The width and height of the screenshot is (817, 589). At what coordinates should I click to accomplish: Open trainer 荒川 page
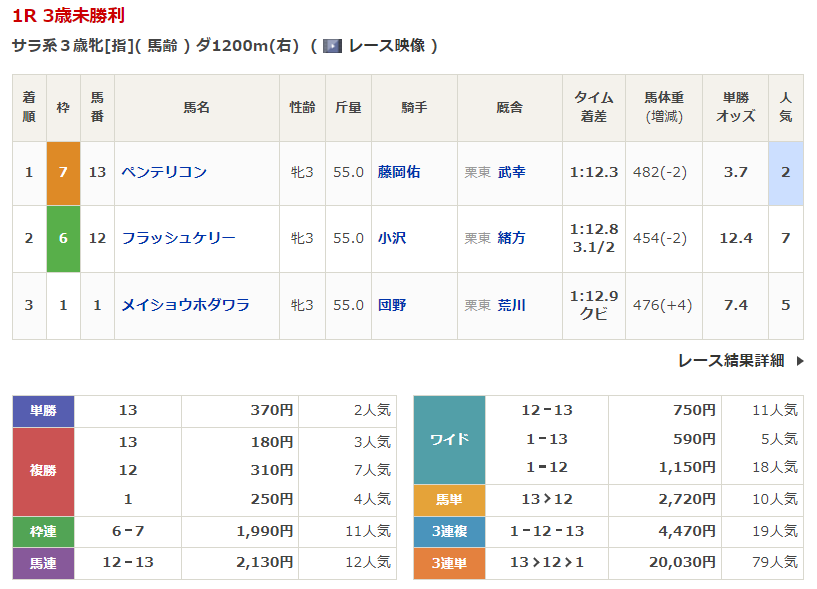(511, 305)
